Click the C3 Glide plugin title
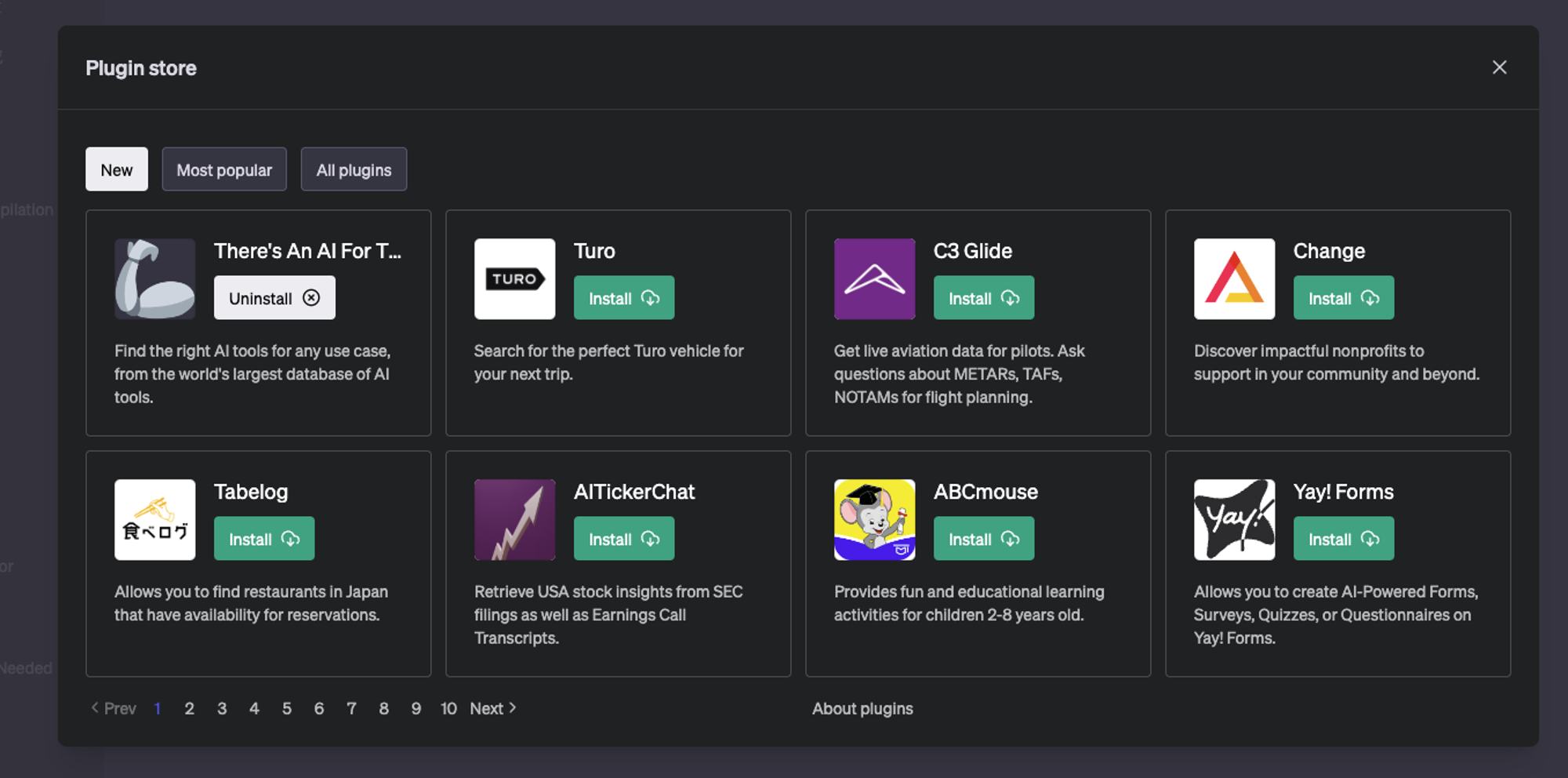 (x=973, y=251)
